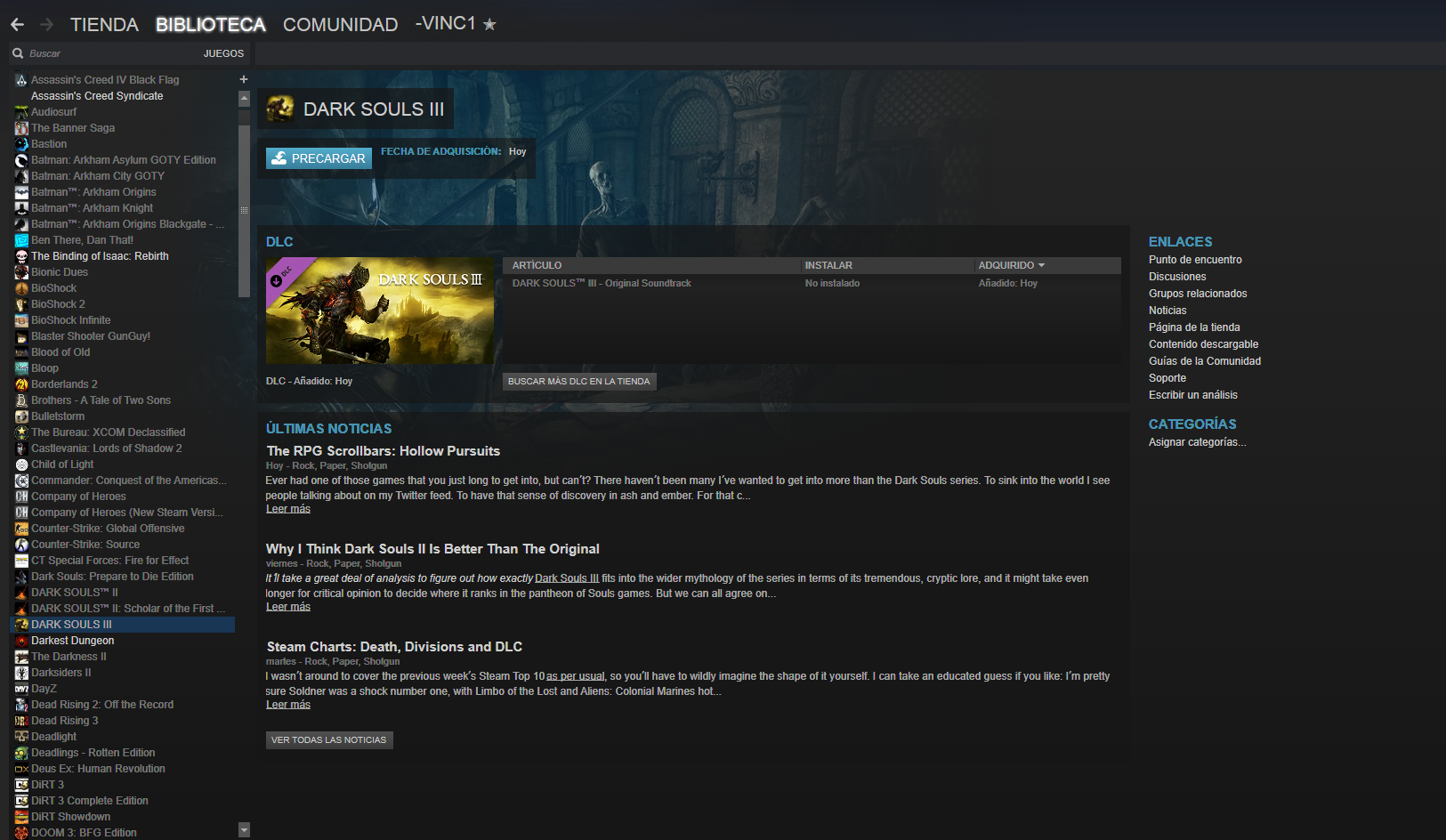Click the Bastion game icon

coord(21,144)
